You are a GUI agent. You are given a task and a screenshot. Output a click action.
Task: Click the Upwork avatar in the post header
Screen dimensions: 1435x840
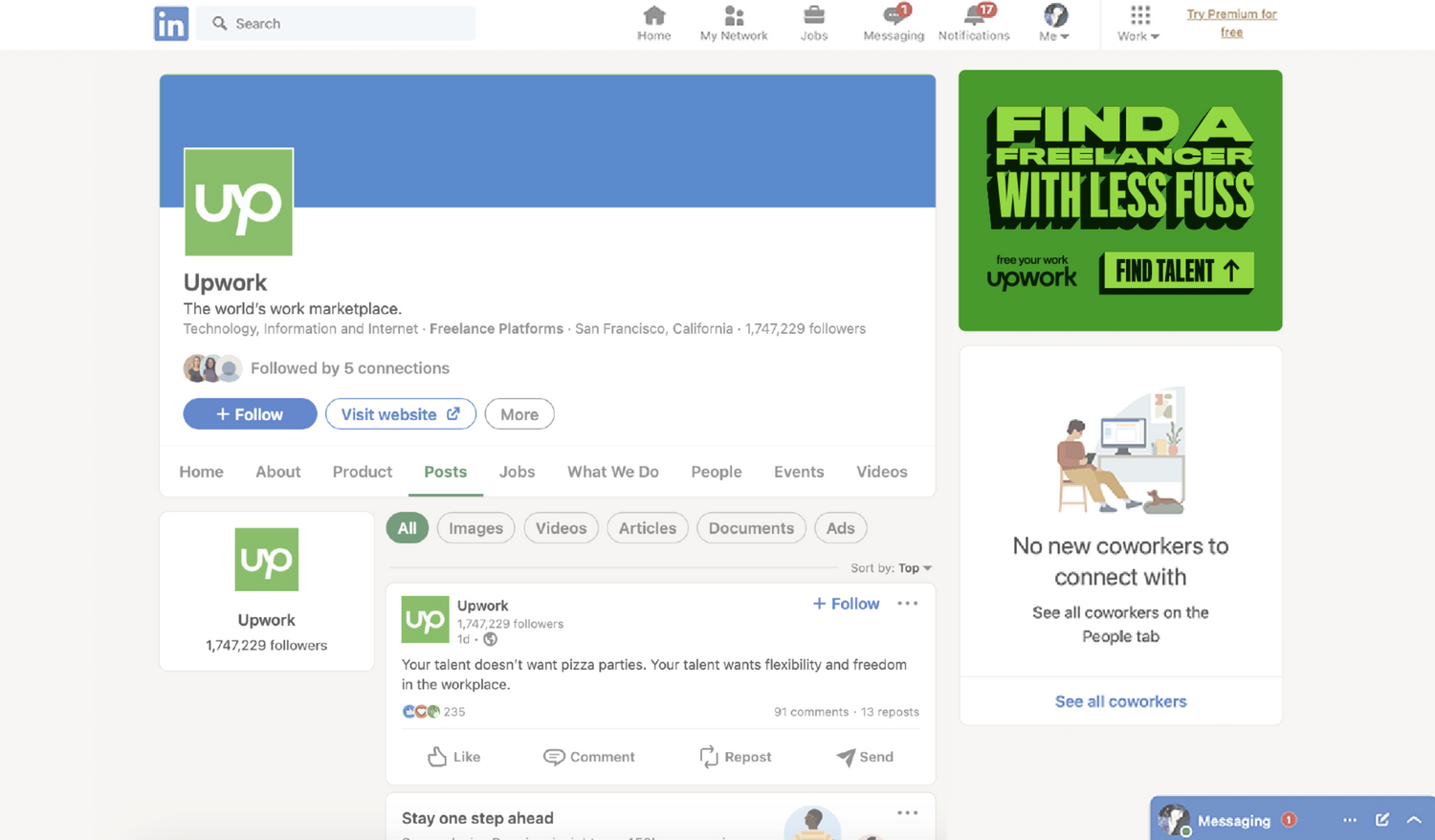click(x=425, y=620)
